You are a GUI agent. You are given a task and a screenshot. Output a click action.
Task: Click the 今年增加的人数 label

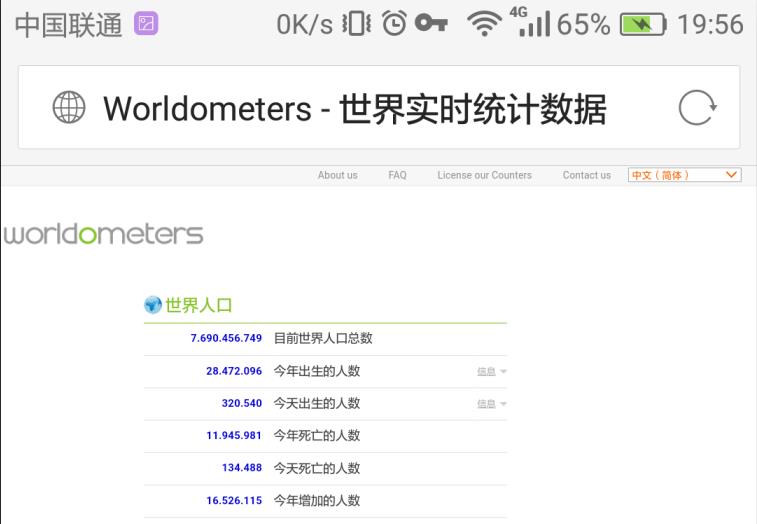click(x=317, y=500)
